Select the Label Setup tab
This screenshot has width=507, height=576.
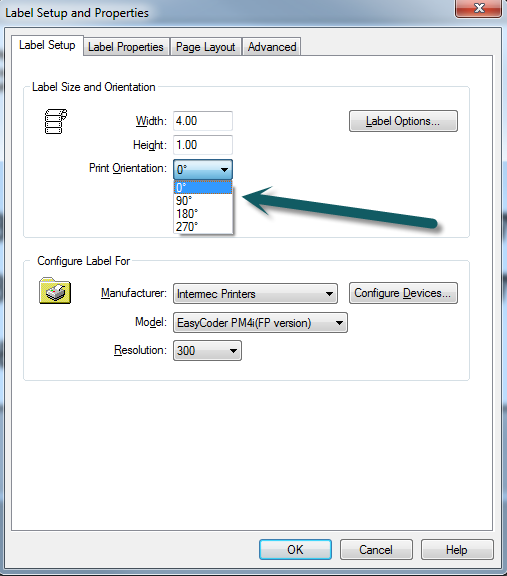tap(47, 45)
